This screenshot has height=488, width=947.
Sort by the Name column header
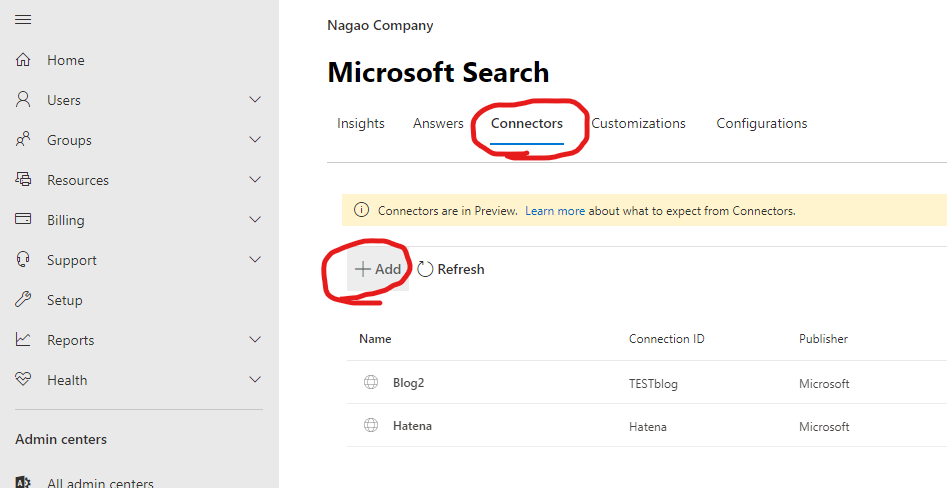(375, 339)
